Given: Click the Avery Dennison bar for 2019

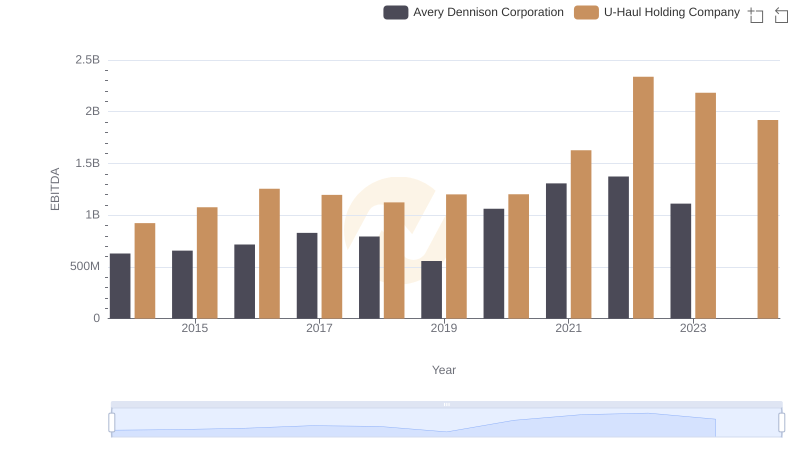Looking at the screenshot, I should 432,290.
